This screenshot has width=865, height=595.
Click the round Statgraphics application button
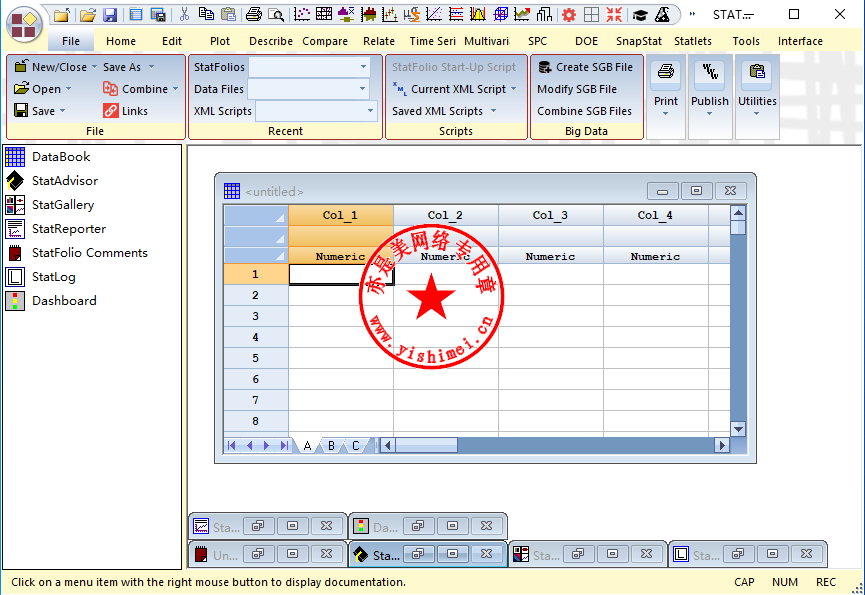click(24, 25)
